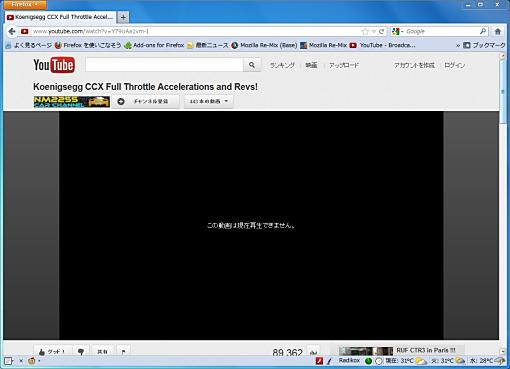The height and width of the screenshot is (369, 510).
Task: Open the '最新ニュース' bookmark feed
Action: 208,45
